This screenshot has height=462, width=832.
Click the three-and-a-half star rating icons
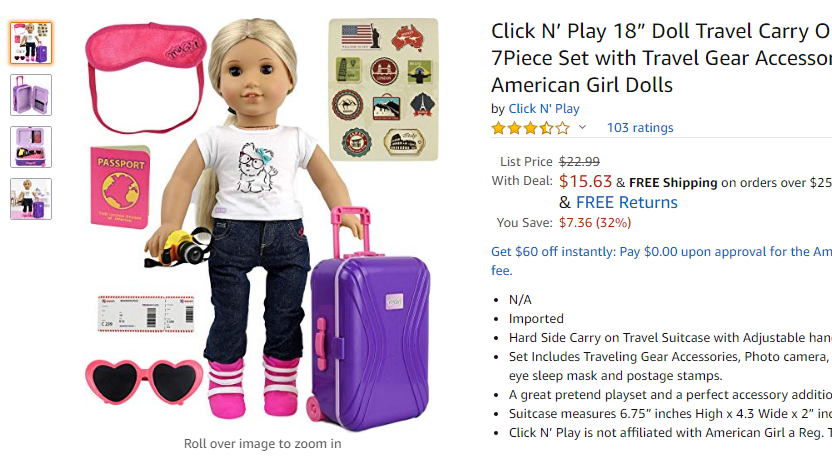point(531,128)
